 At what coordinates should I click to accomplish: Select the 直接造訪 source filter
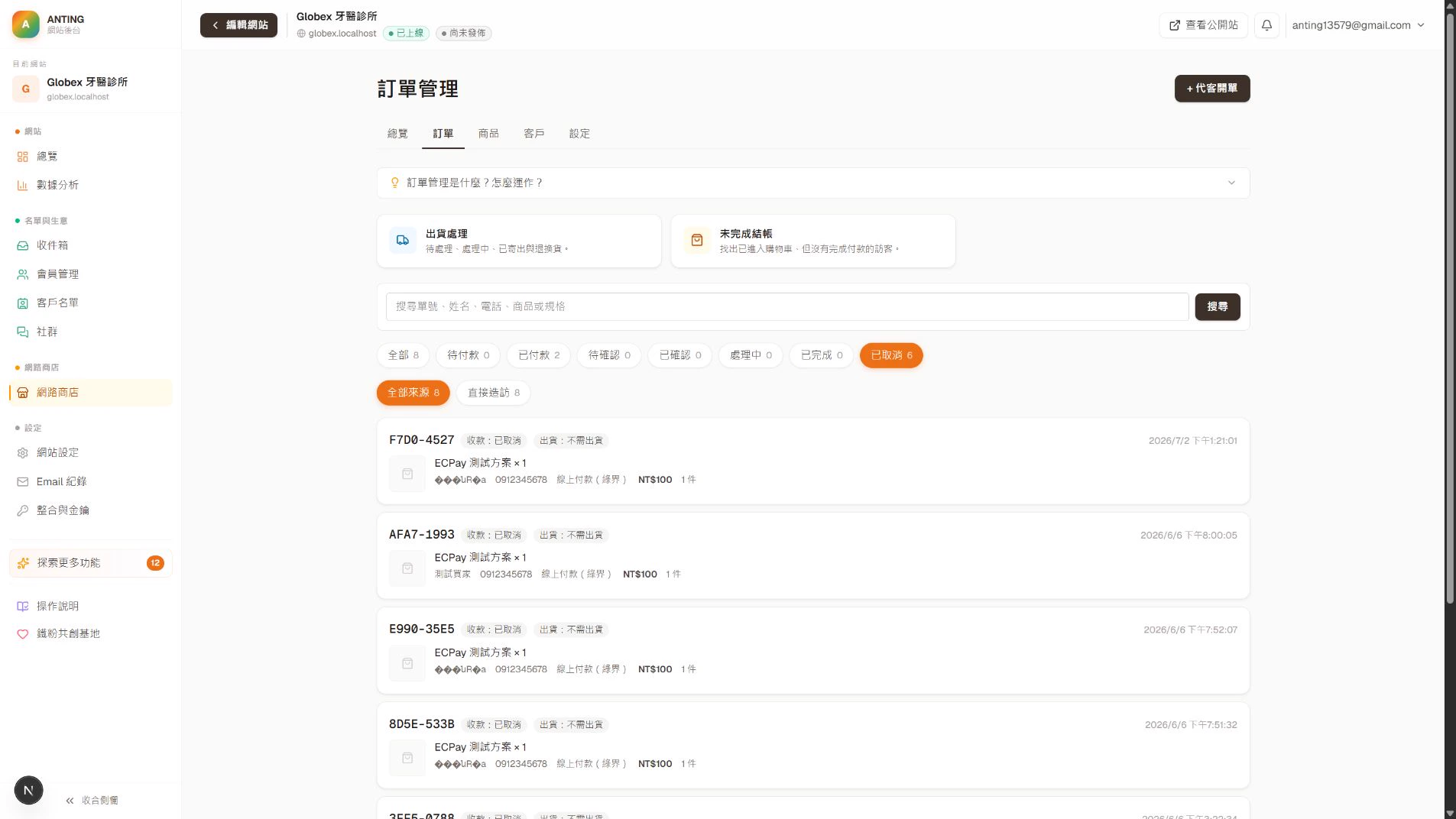(494, 393)
